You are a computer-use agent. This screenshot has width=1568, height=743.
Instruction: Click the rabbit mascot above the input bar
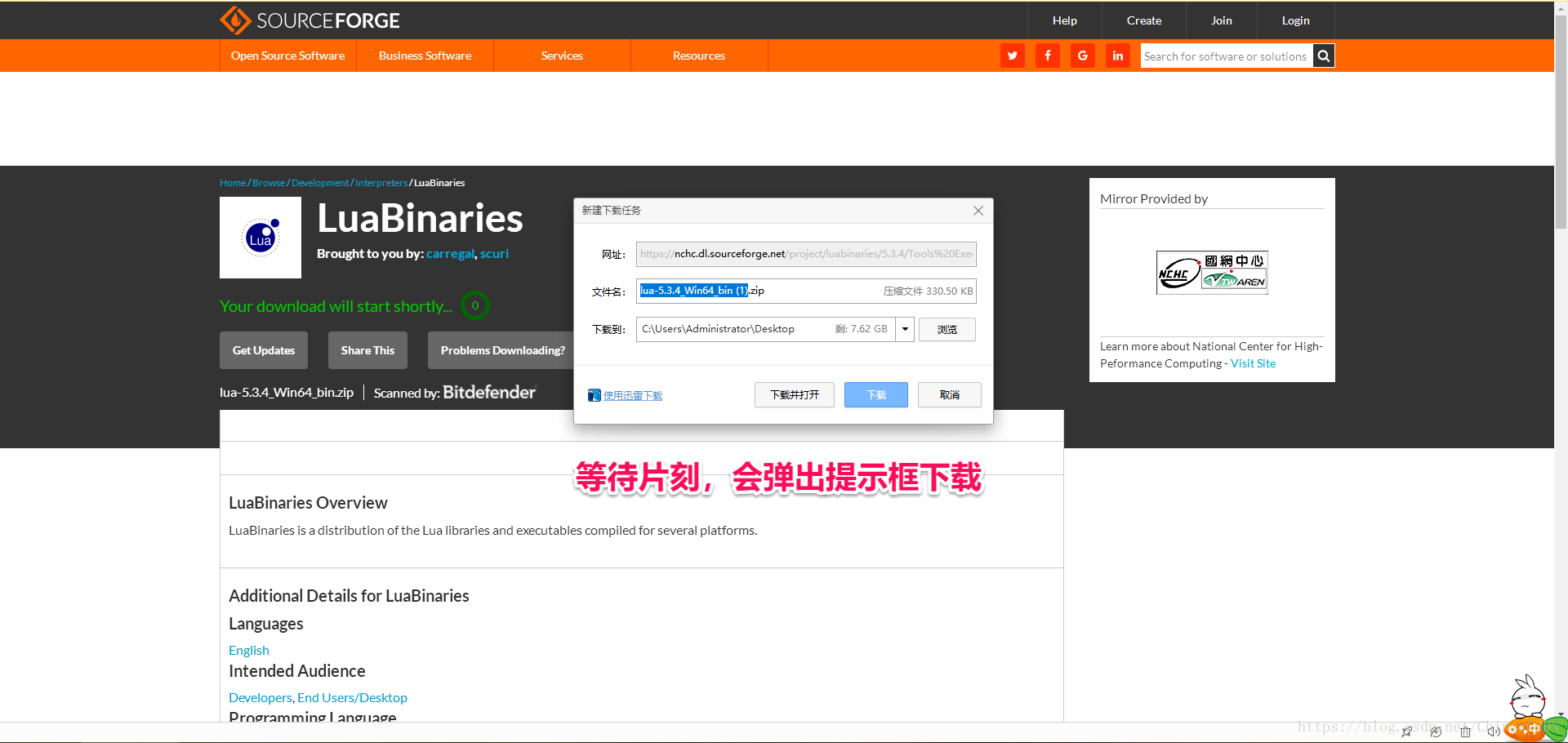(x=1527, y=696)
